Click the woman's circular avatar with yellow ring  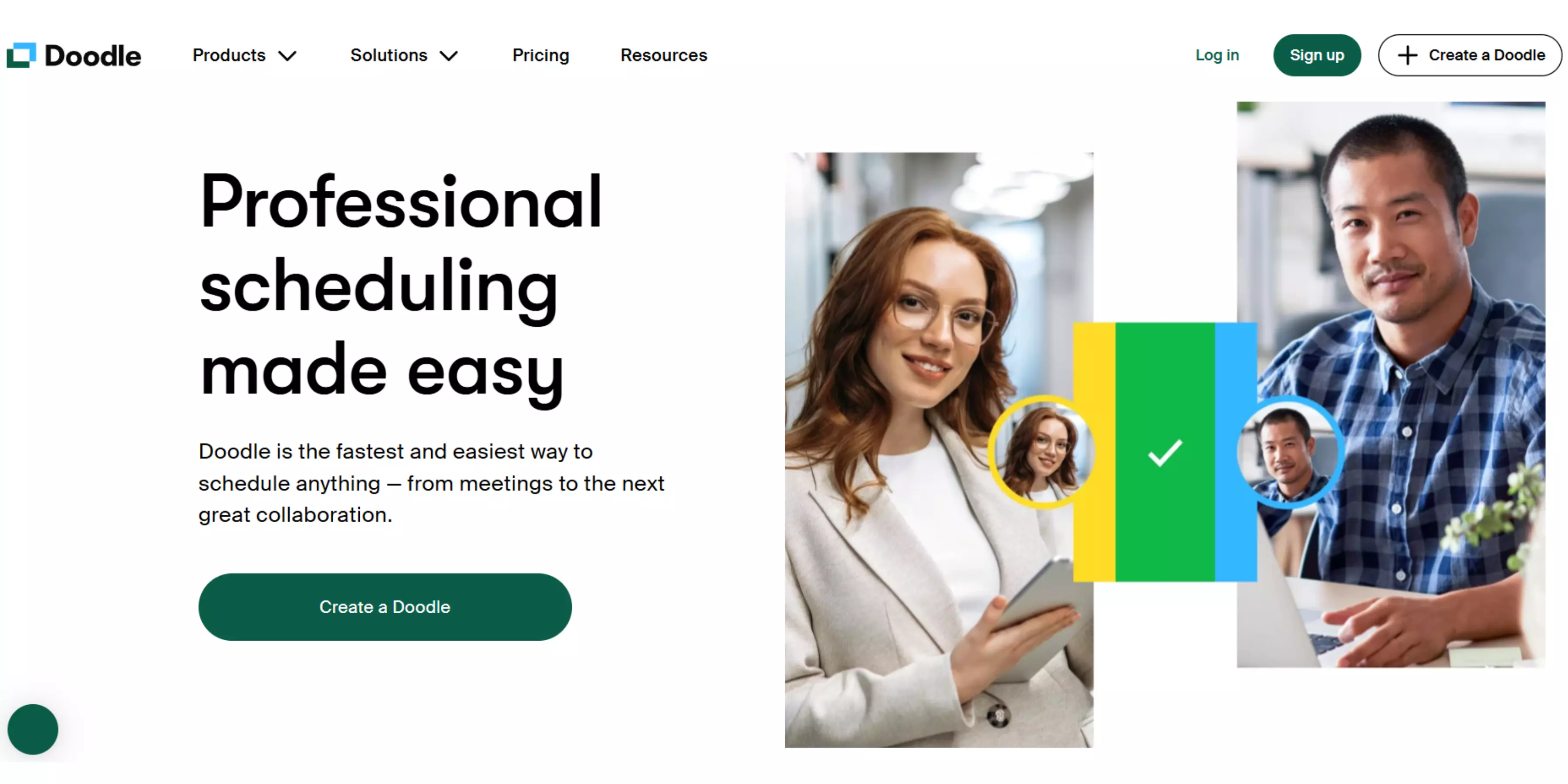(x=1042, y=452)
